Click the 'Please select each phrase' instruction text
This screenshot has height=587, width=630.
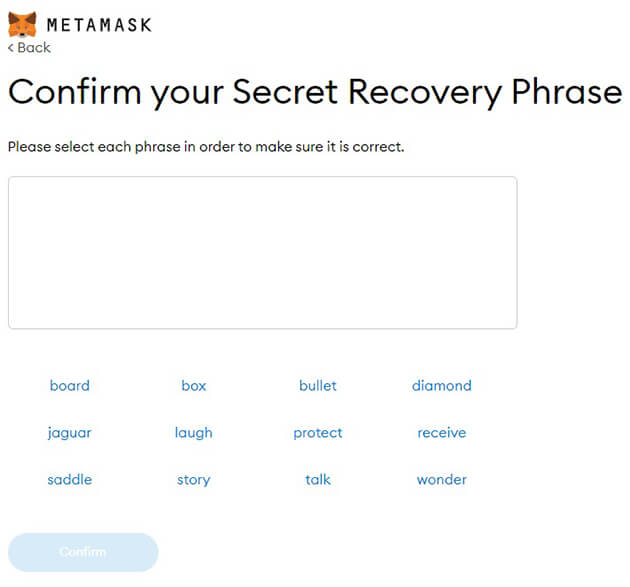(x=205, y=147)
